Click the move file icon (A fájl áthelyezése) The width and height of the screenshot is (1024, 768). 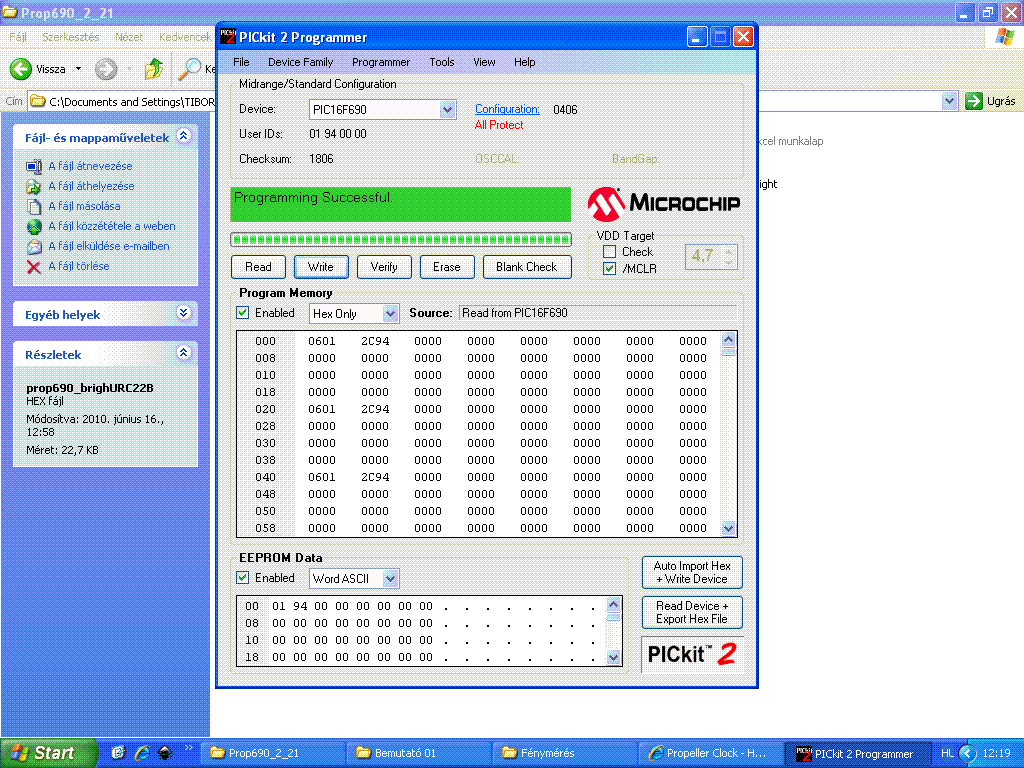click(x=33, y=186)
